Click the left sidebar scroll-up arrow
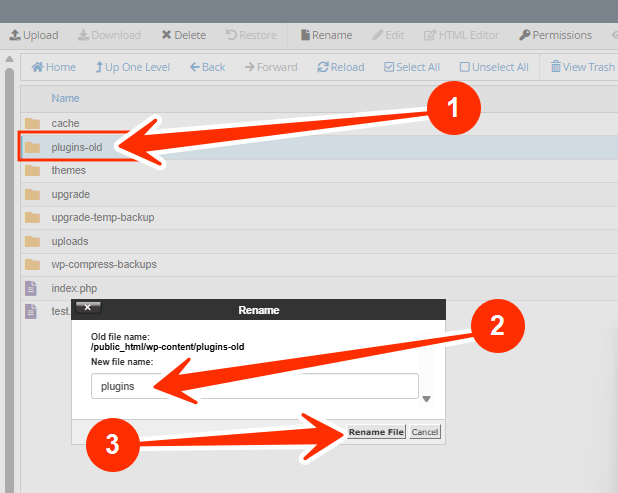The width and height of the screenshot is (618, 493). pos(9,59)
